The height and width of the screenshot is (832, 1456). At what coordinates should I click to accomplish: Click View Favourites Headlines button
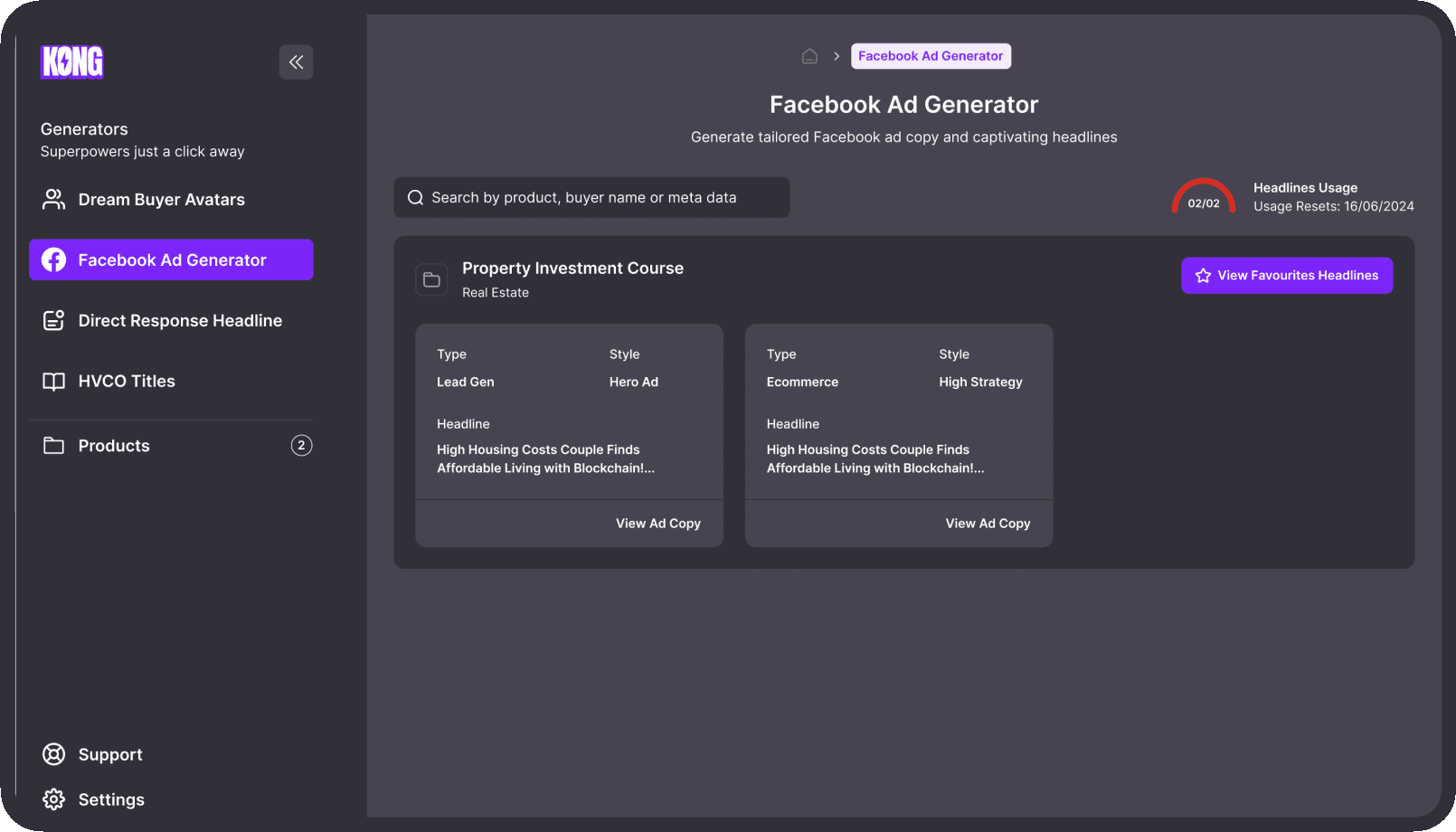point(1286,276)
